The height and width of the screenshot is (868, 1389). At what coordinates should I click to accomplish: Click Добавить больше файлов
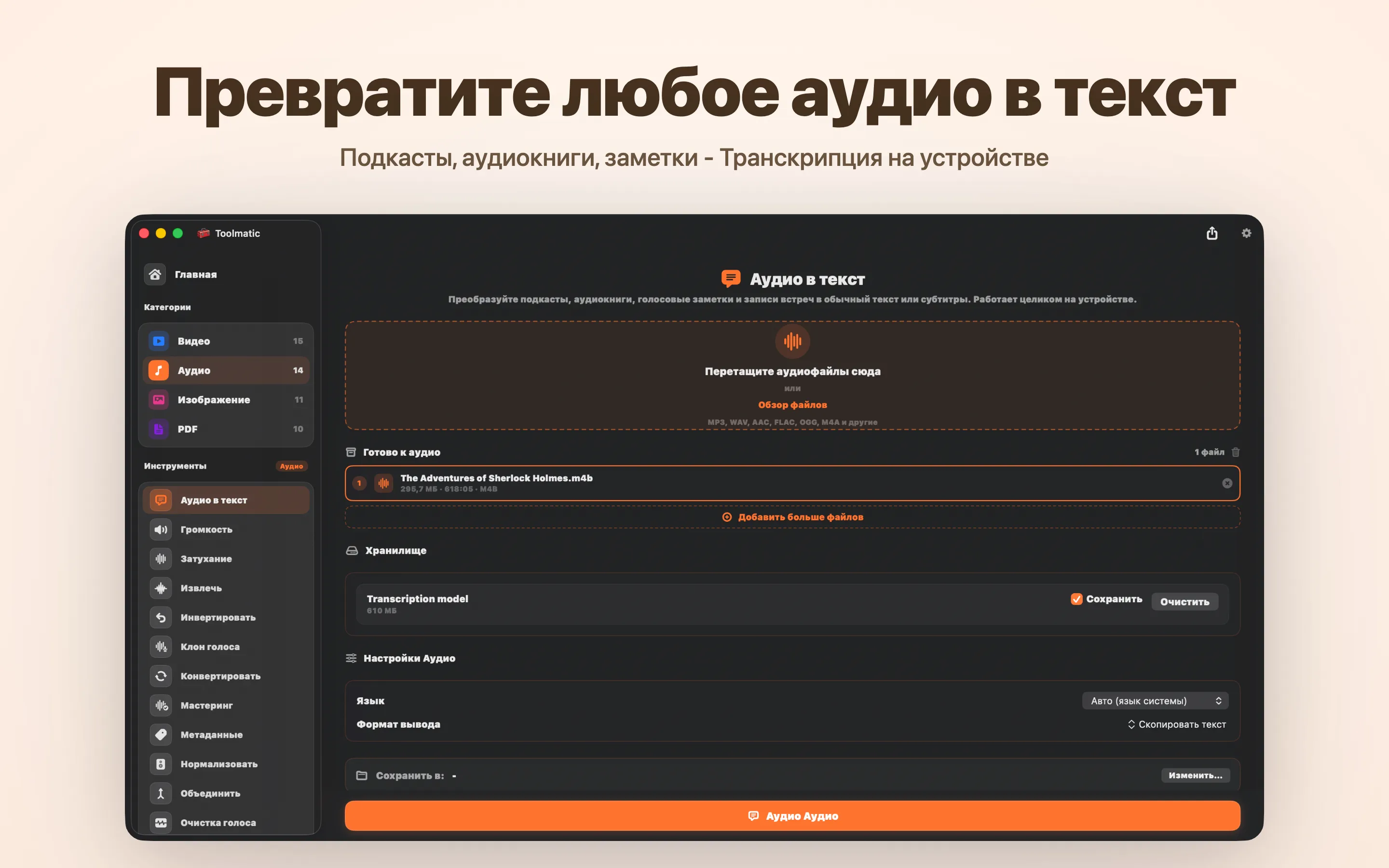(792, 516)
